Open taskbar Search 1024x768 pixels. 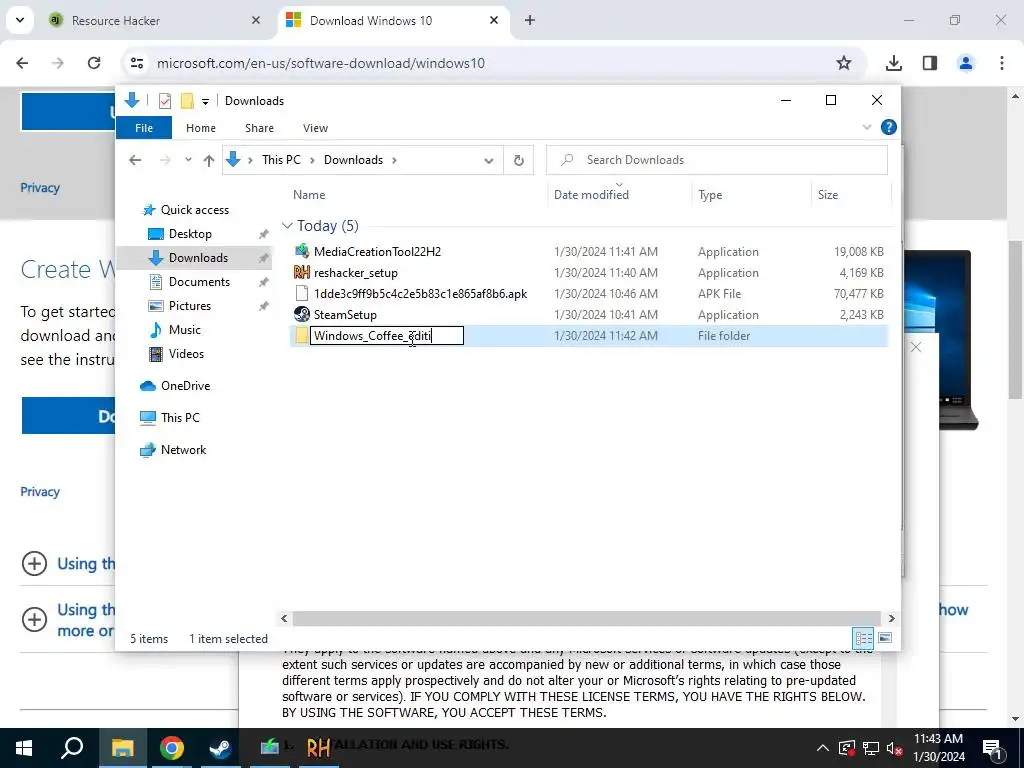click(x=72, y=748)
